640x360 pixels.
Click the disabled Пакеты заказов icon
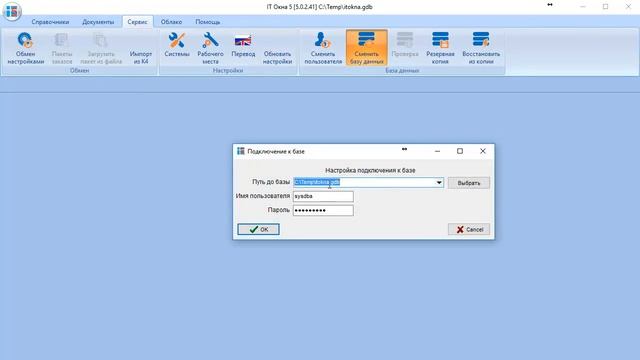pos(62,48)
